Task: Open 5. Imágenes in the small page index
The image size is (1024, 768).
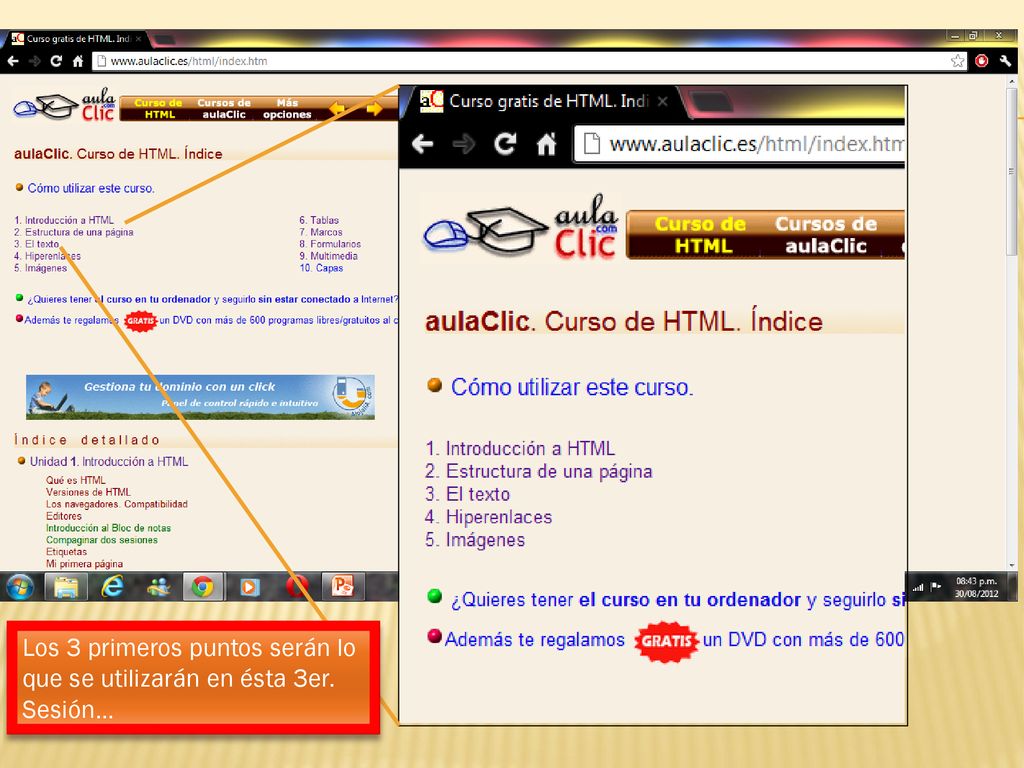Action: pos(40,268)
